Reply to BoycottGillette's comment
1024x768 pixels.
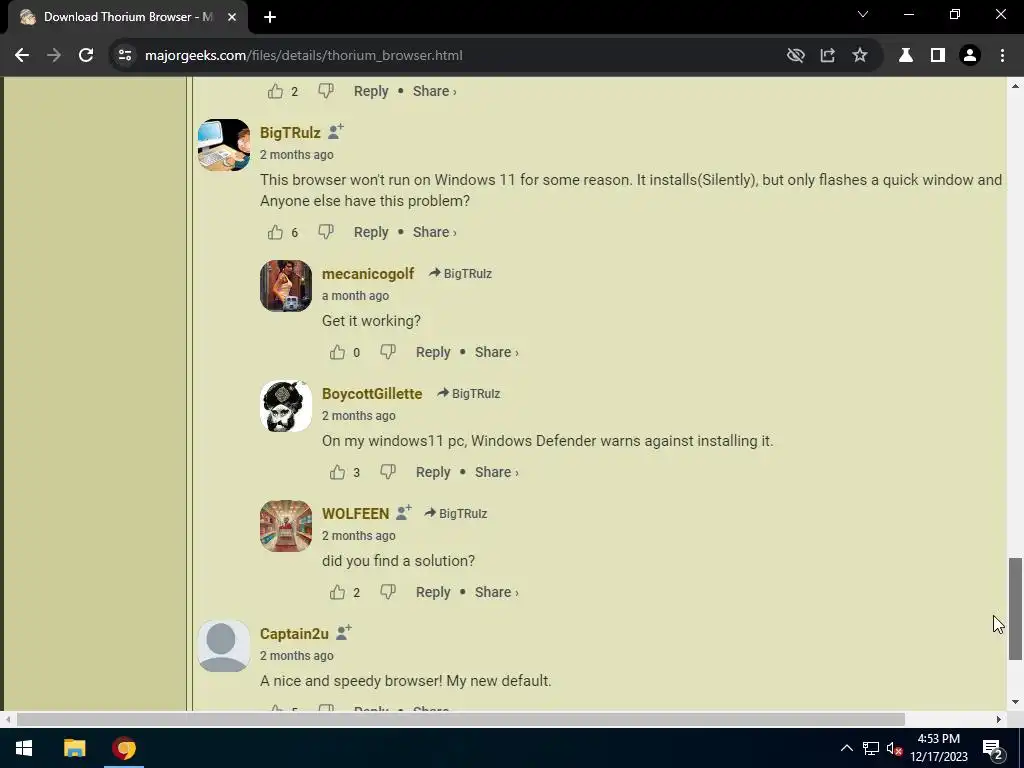[x=433, y=472]
